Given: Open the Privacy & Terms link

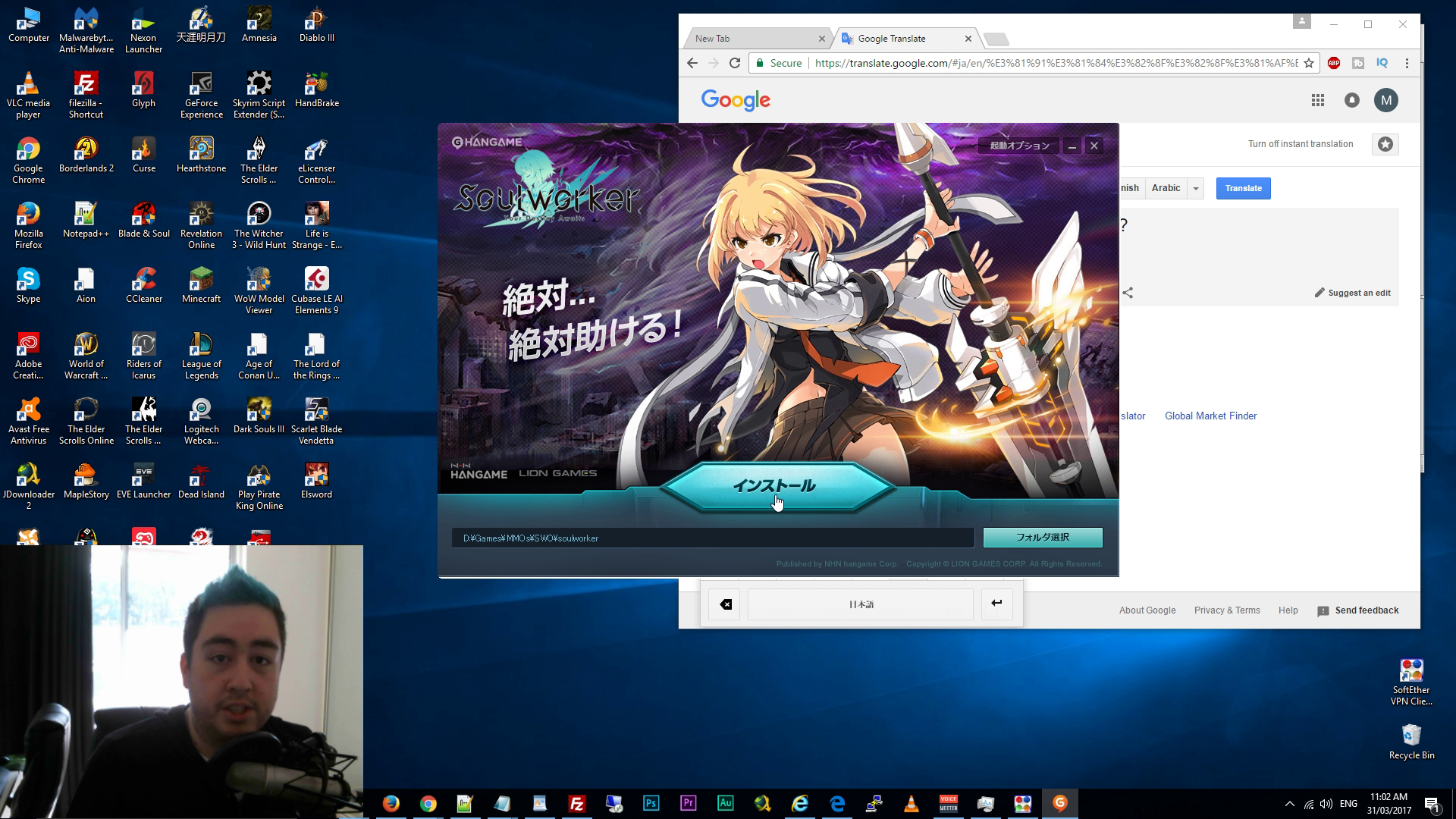Looking at the screenshot, I should [1227, 610].
